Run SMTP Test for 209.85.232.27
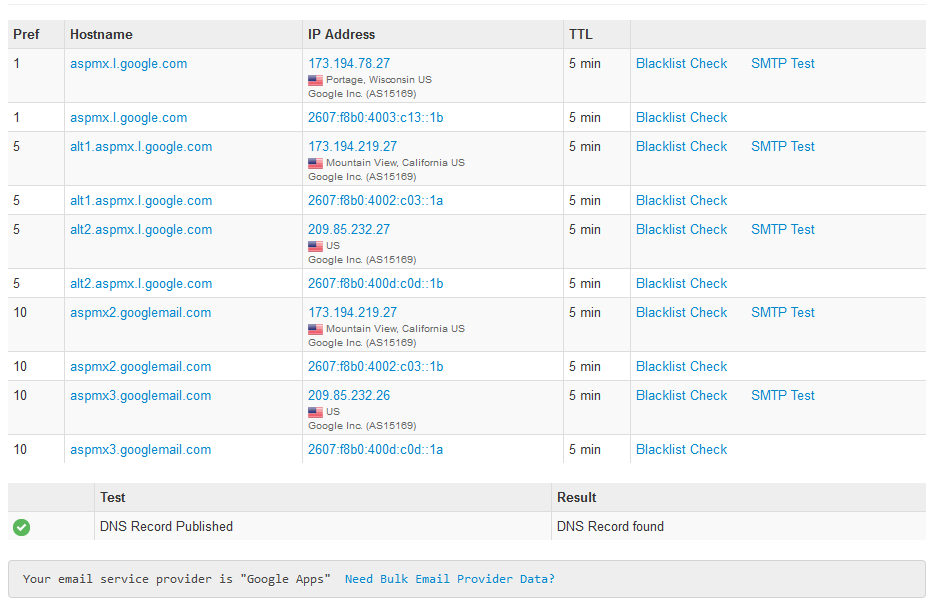This screenshot has height=606, width=934. click(782, 230)
